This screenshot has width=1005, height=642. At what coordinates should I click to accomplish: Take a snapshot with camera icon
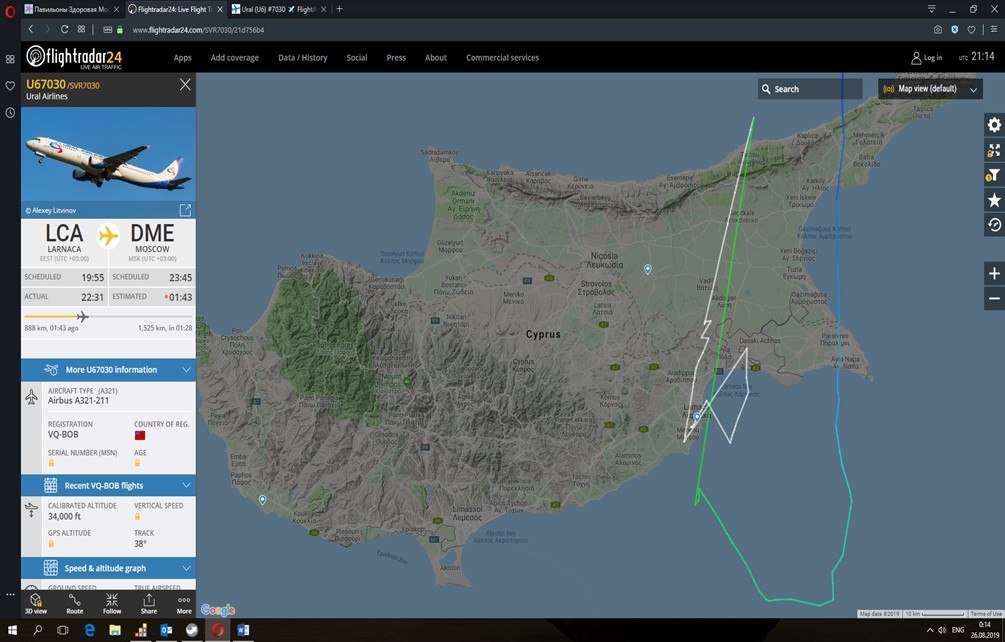click(938, 29)
